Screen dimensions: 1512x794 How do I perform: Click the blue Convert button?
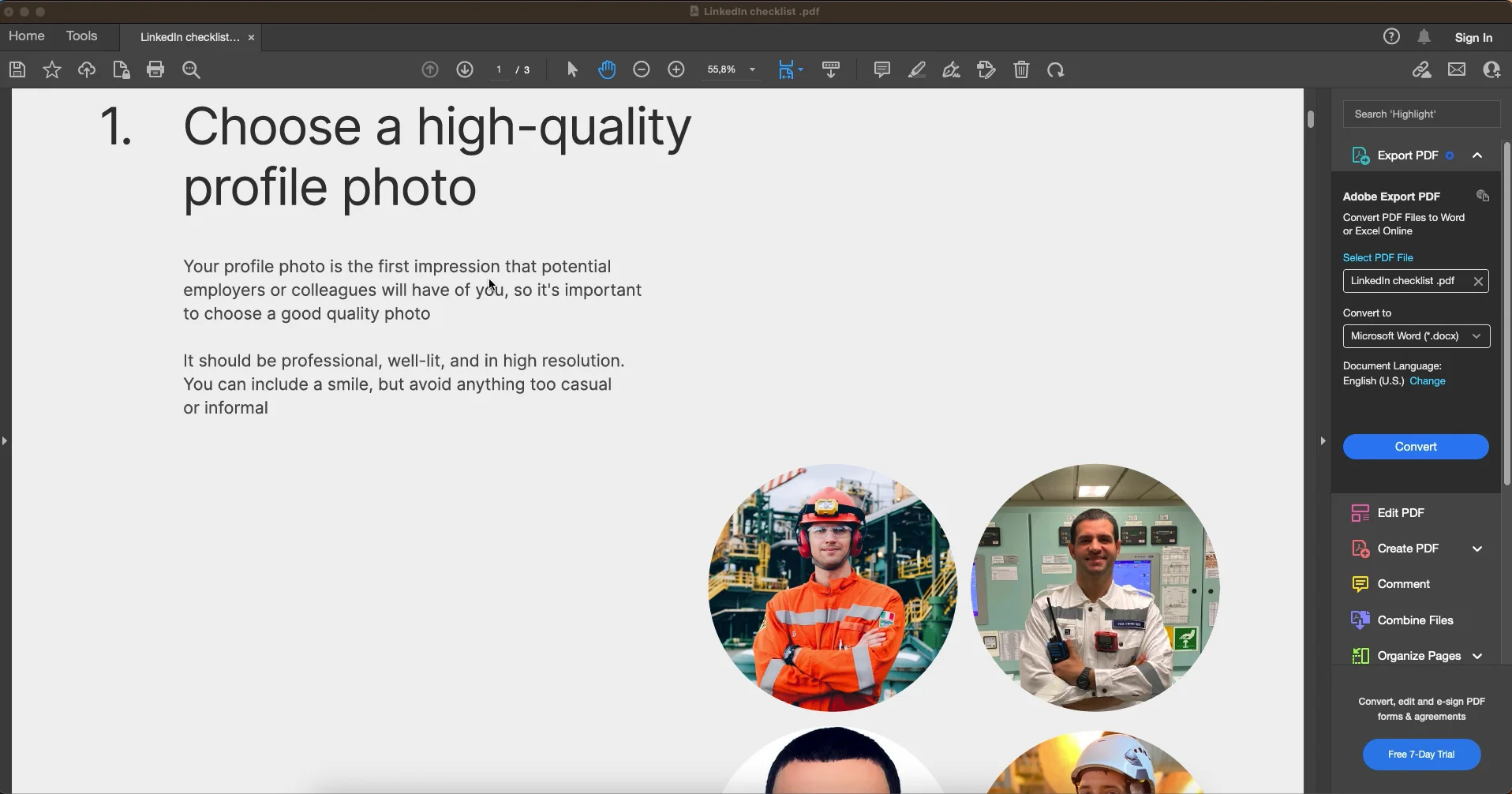[x=1416, y=447]
